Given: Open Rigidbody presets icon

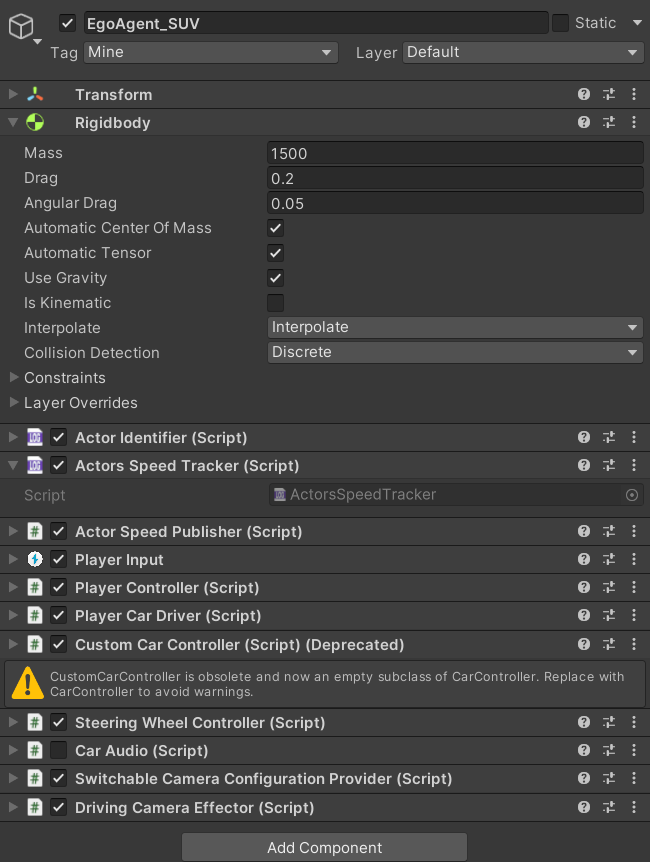Looking at the screenshot, I should point(609,122).
